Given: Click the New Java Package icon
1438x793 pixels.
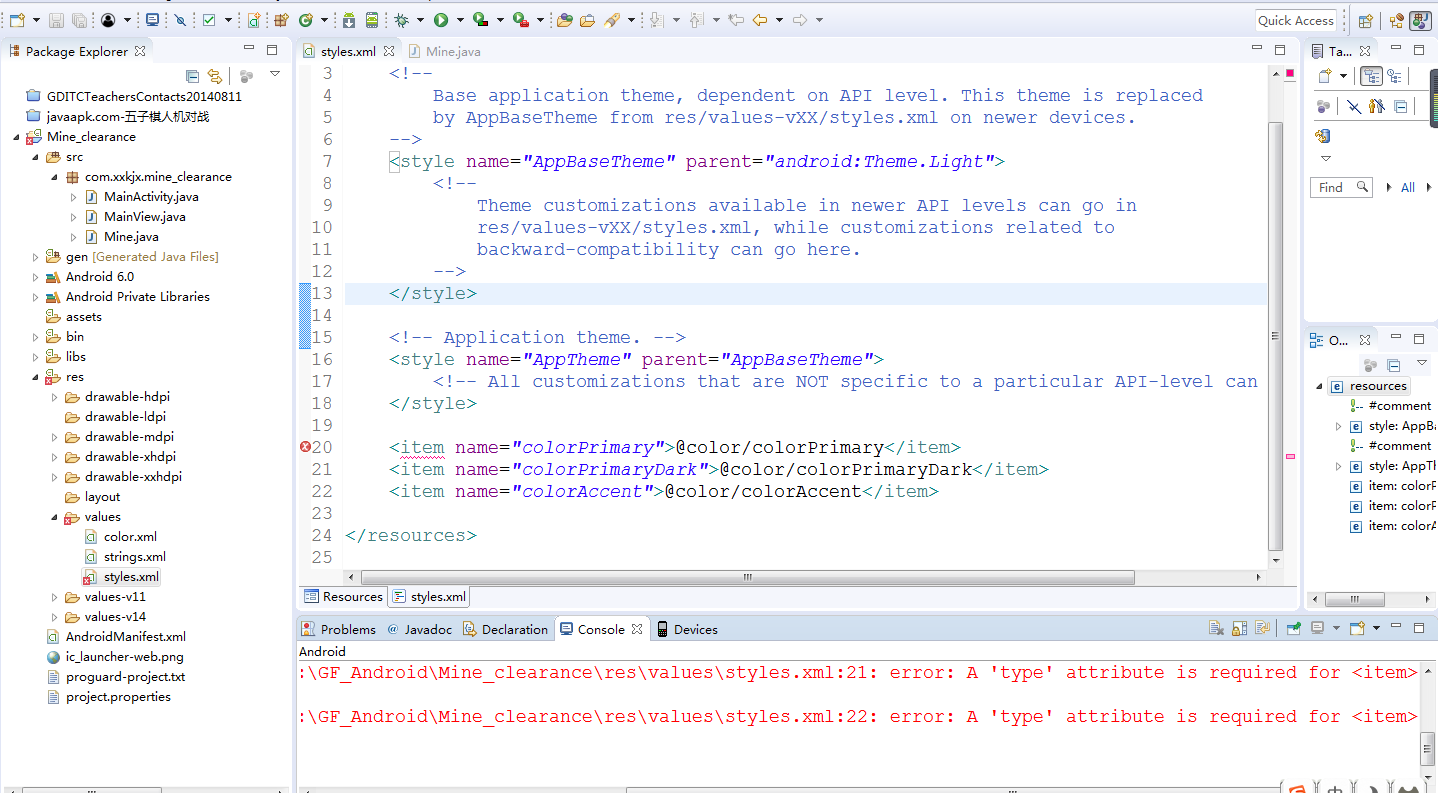Looking at the screenshot, I should (x=281, y=20).
